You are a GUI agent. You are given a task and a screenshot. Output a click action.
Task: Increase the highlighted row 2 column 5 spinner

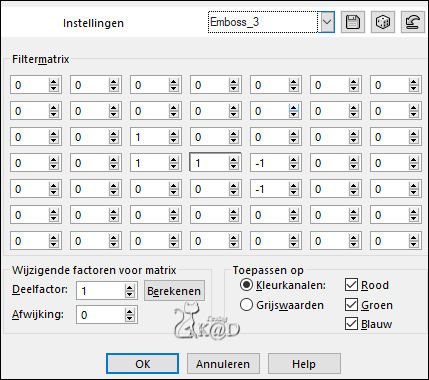(294, 108)
